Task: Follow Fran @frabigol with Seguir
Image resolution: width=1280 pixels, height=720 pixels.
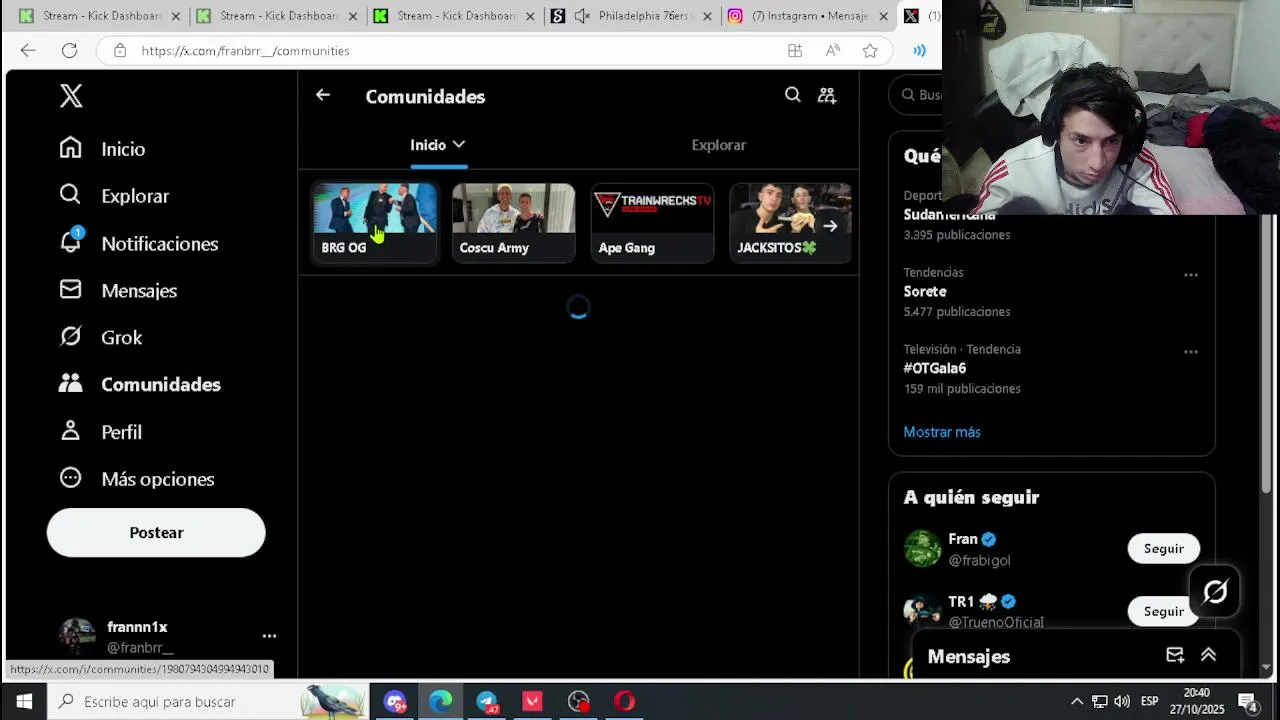Action: click(x=1163, y=548)
